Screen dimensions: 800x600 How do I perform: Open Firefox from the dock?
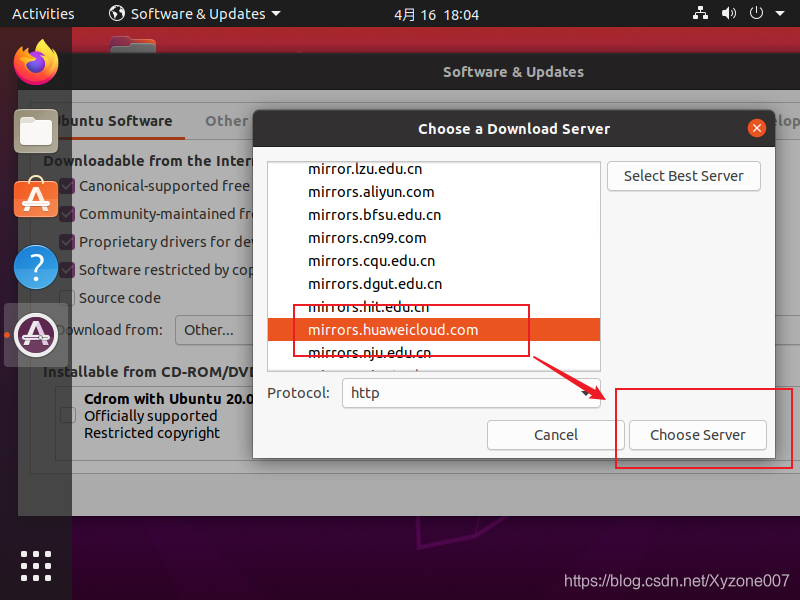36,62
